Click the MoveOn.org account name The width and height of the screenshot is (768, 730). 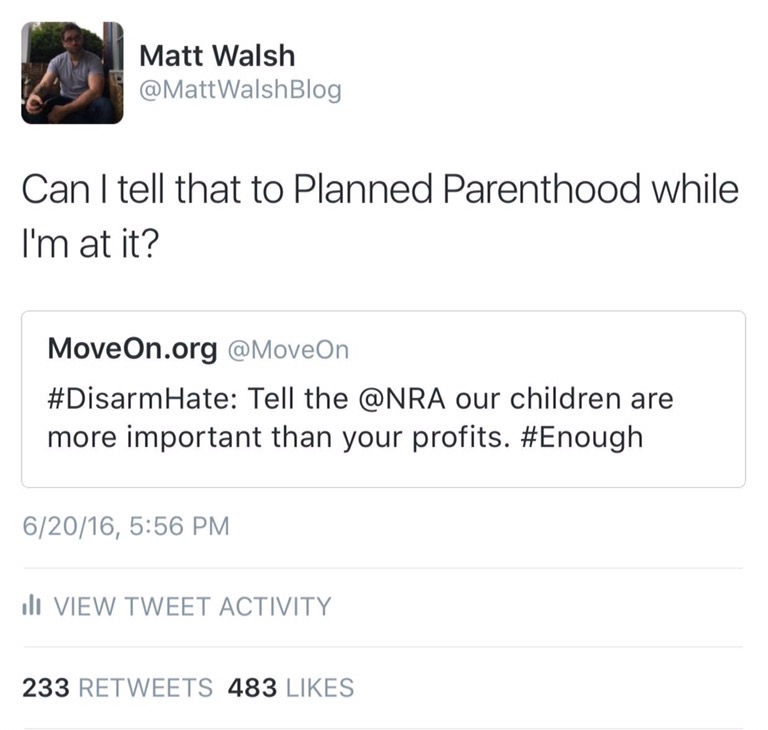tap(132, 349)
